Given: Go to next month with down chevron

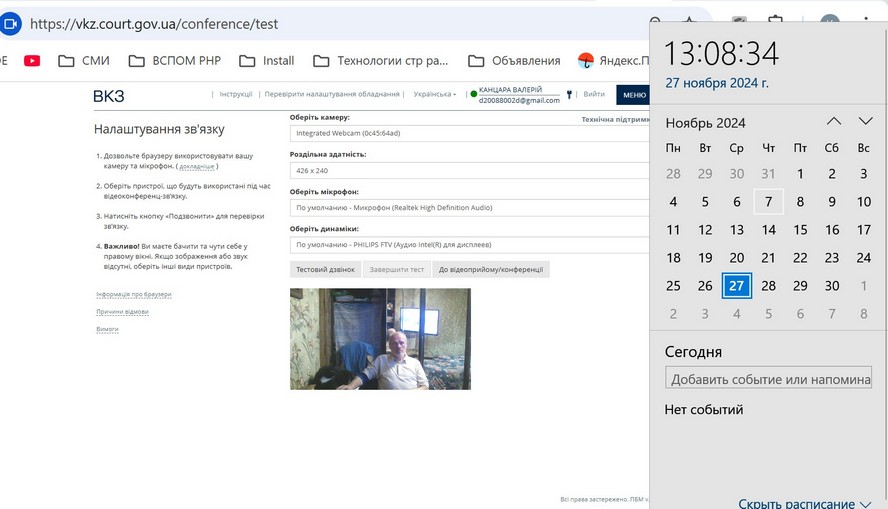Looking at the screenshot, I should point(865,121).
